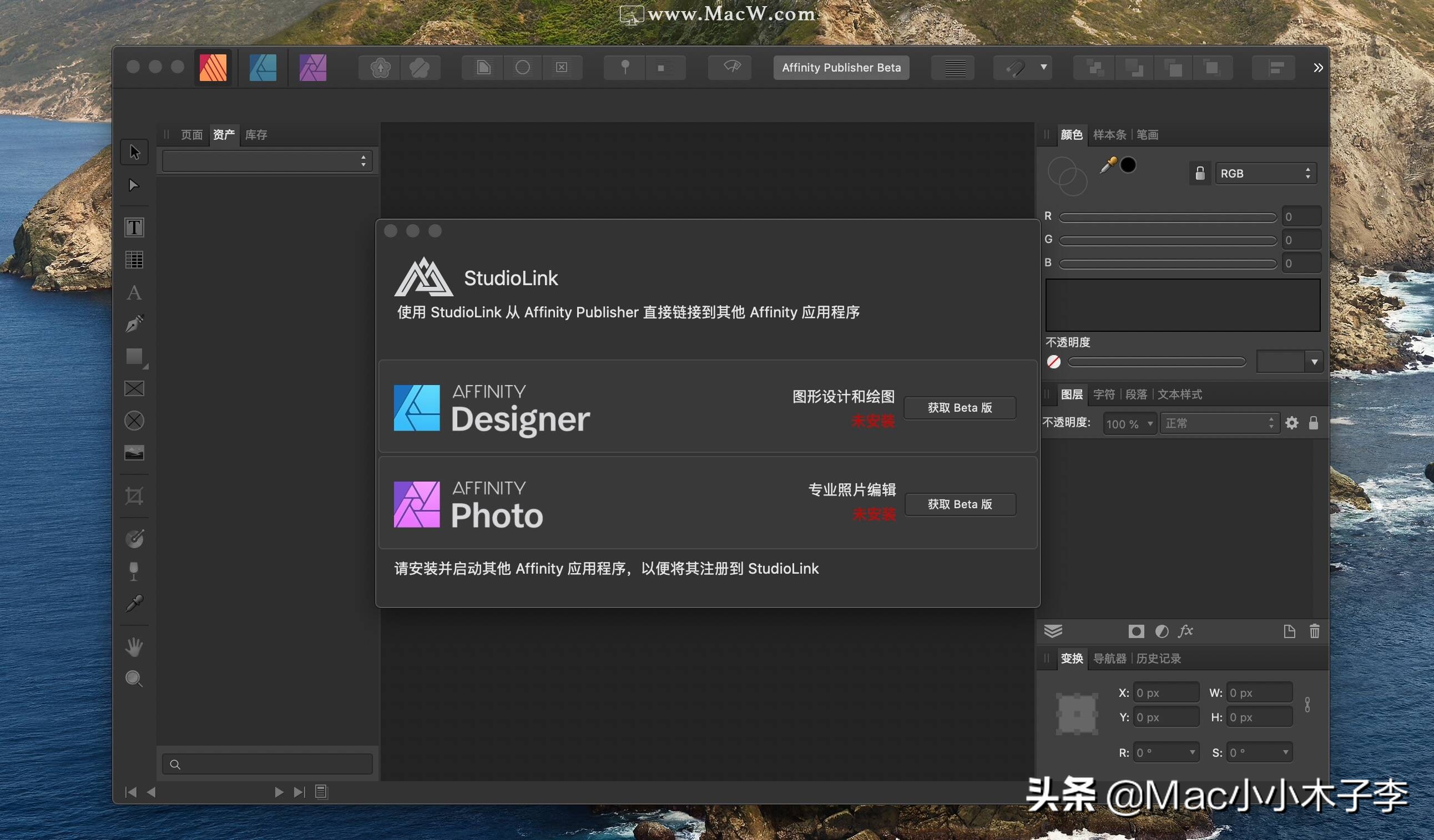Viewport: 1434px width, 840px height.
Task: Open the blend mode dropdown showing 正常
Action: tap(1219, 423)
